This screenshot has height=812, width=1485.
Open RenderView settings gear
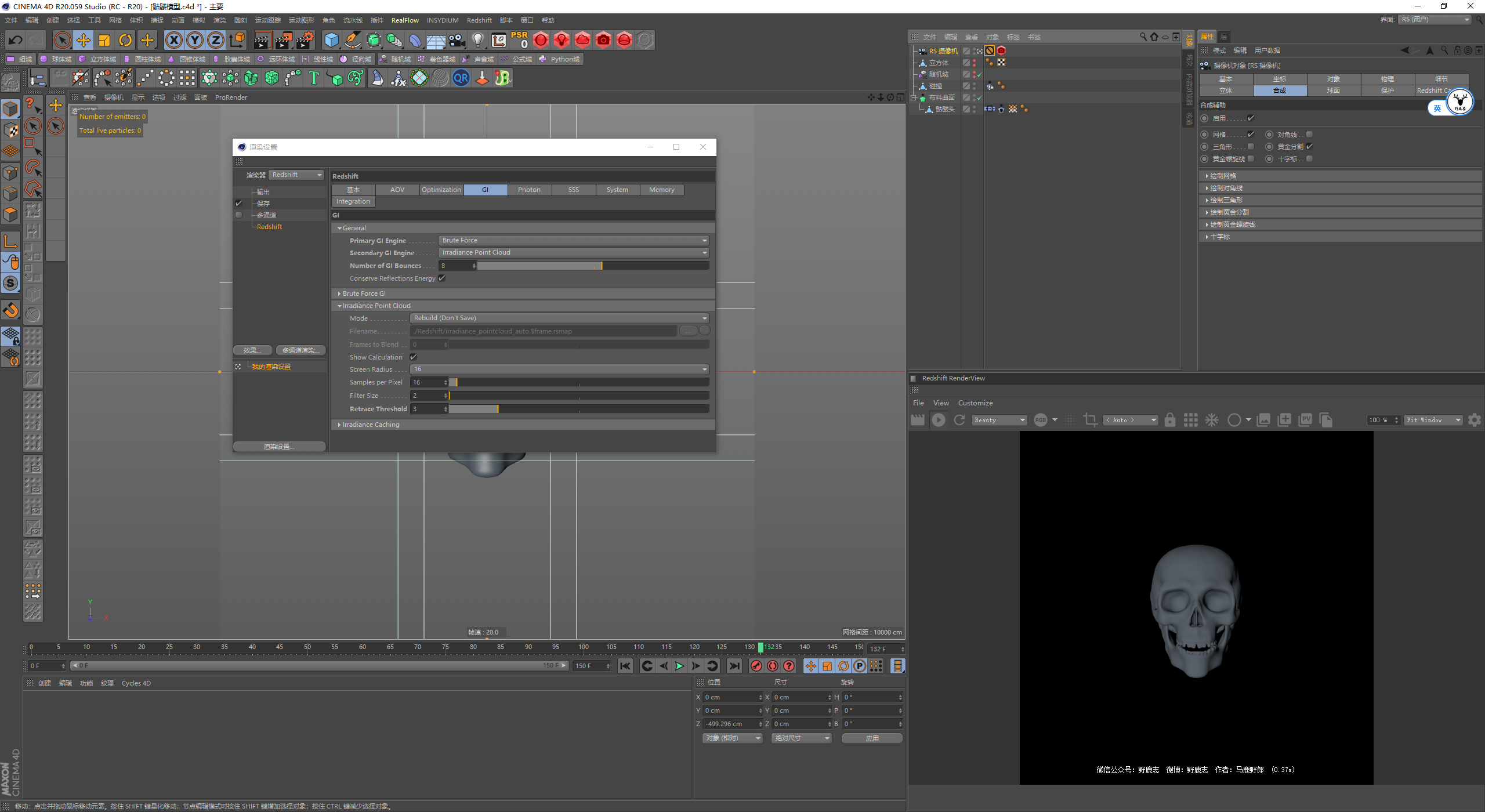click(1474, 420)
